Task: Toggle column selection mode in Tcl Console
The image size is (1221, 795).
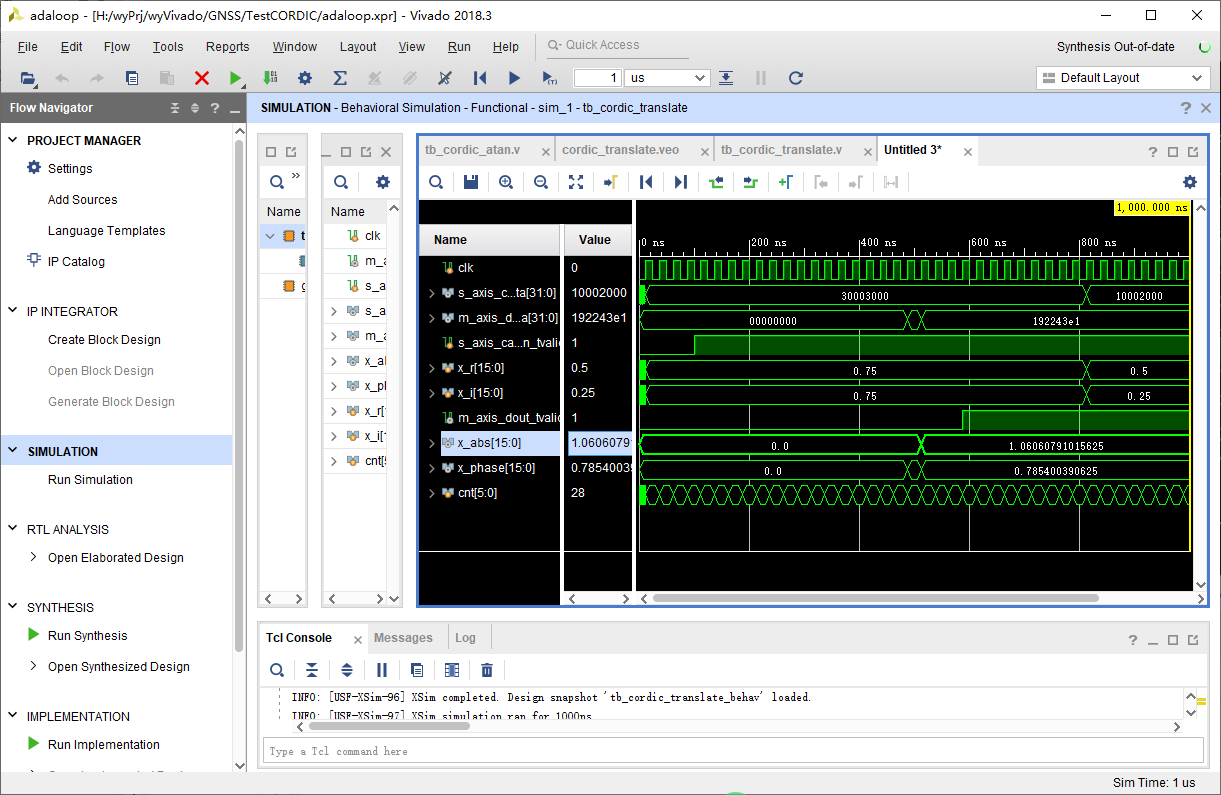Action: pyautogui.click(x=452, y=670)
